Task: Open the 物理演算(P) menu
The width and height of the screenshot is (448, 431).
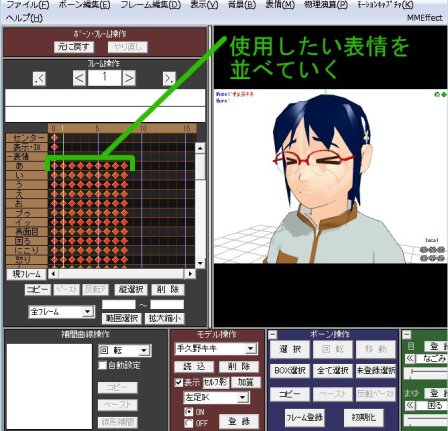Action: click(x=326, y=5)
